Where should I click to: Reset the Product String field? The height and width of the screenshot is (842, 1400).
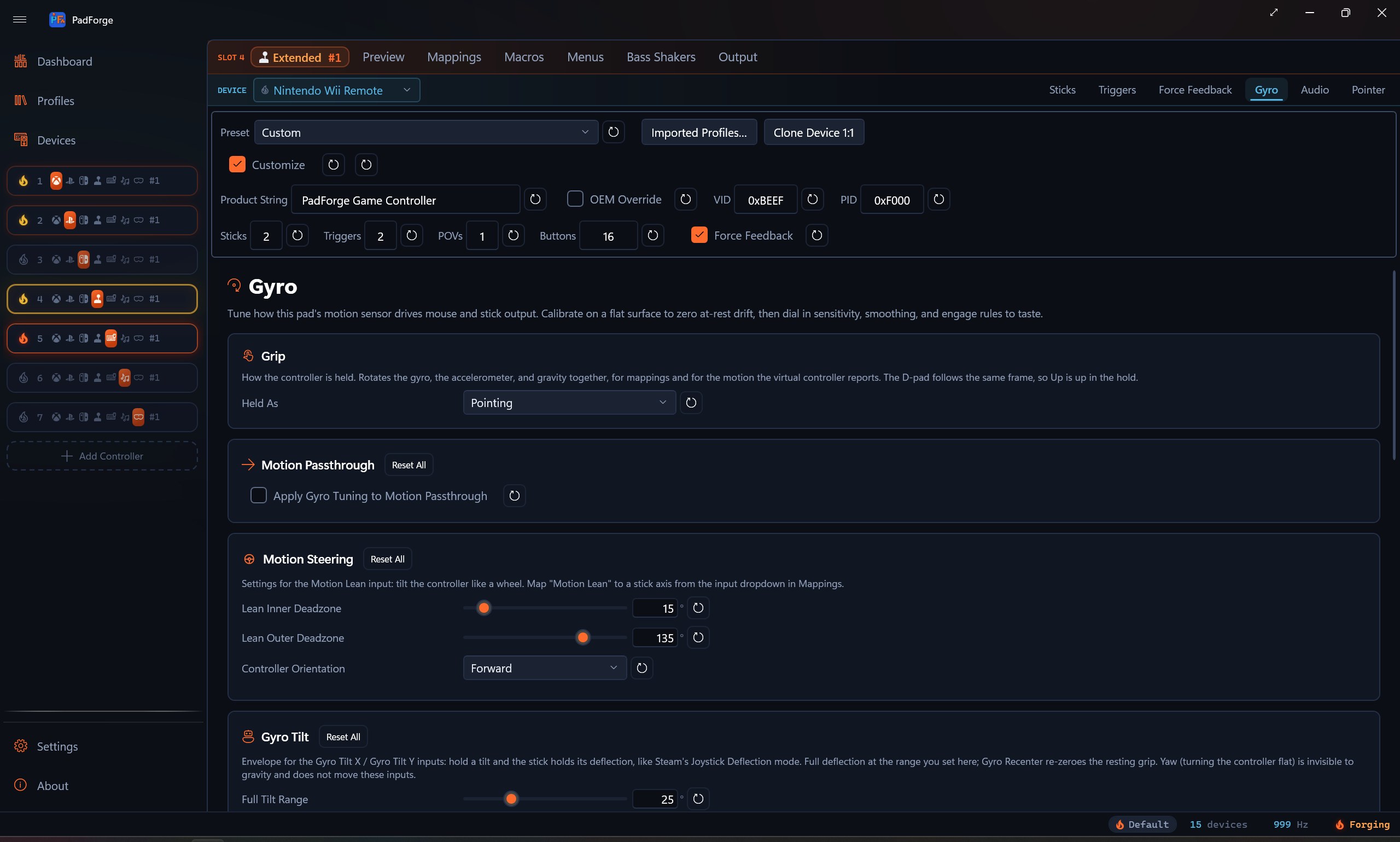[x=535, y=199]
